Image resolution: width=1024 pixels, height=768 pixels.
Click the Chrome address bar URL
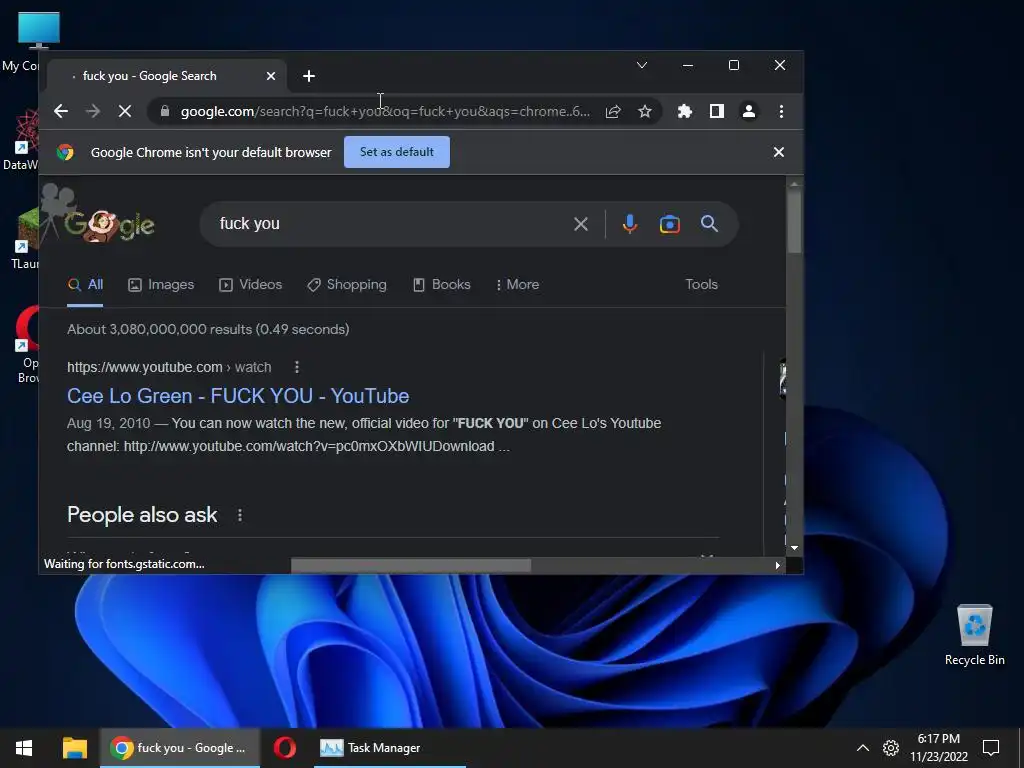[x=385, y=112]
